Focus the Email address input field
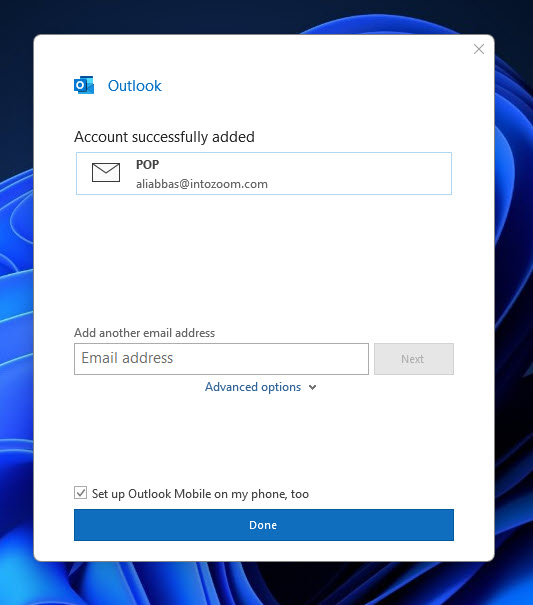 click(x=221, y=359)
